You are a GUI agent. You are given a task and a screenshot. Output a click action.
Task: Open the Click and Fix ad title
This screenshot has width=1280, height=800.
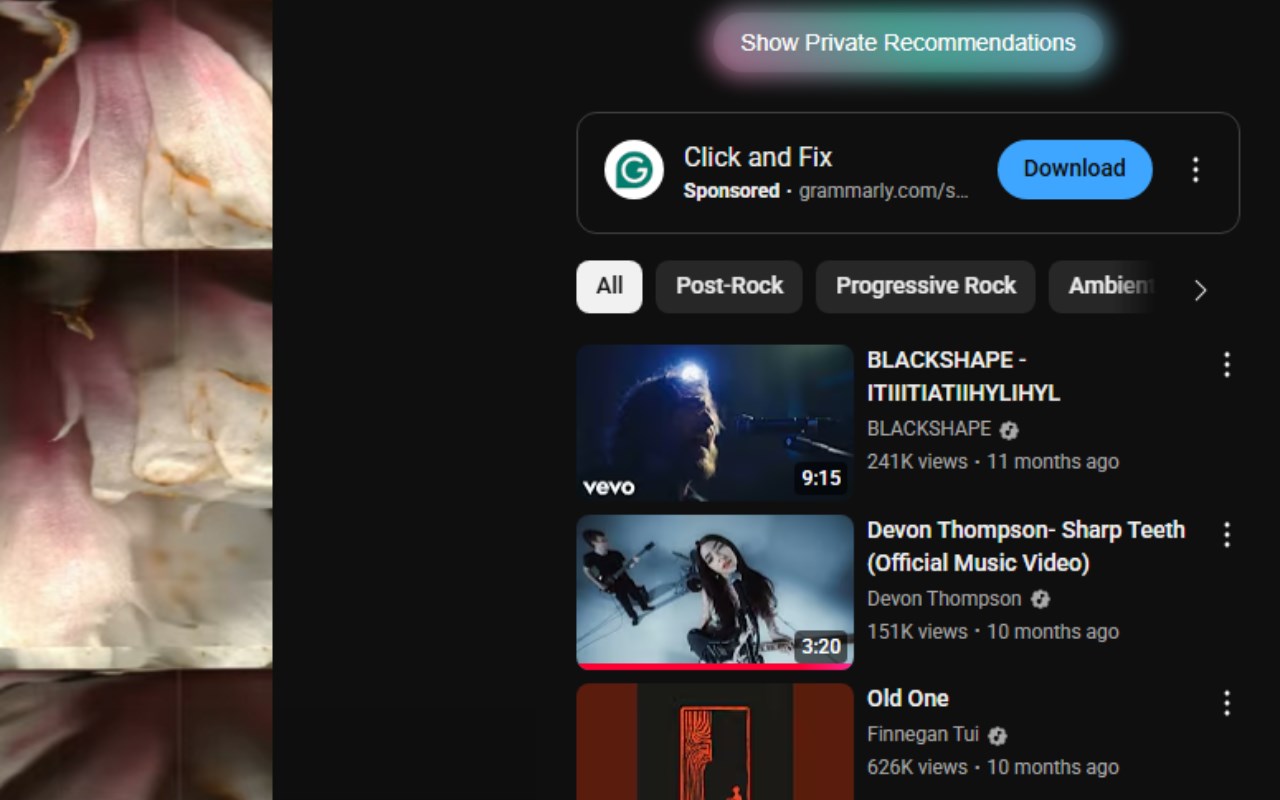click(758, 157)
